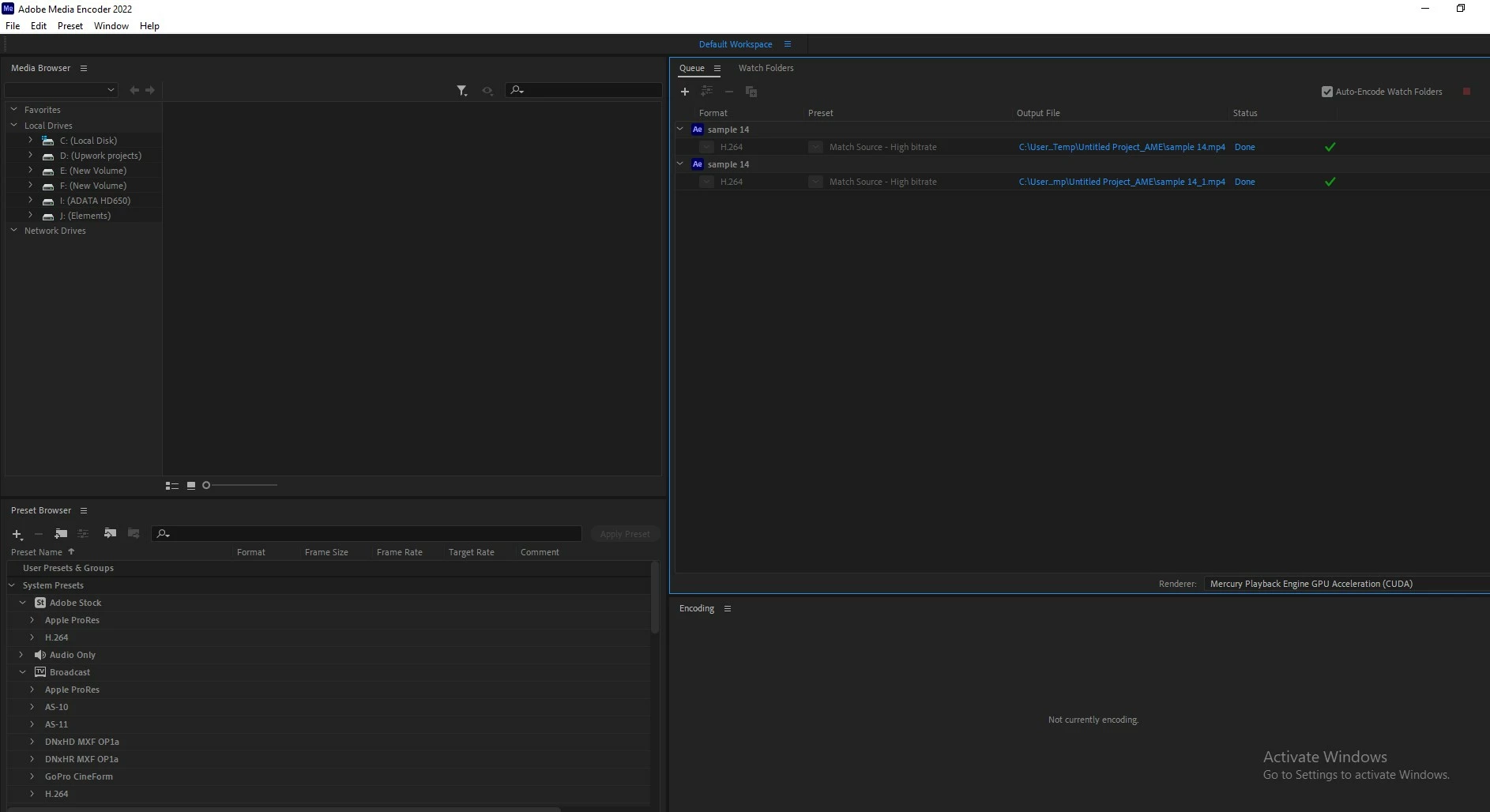Click the Ae icon of the first sample 14 source
1490x812 pixels.
coord(697,130)
